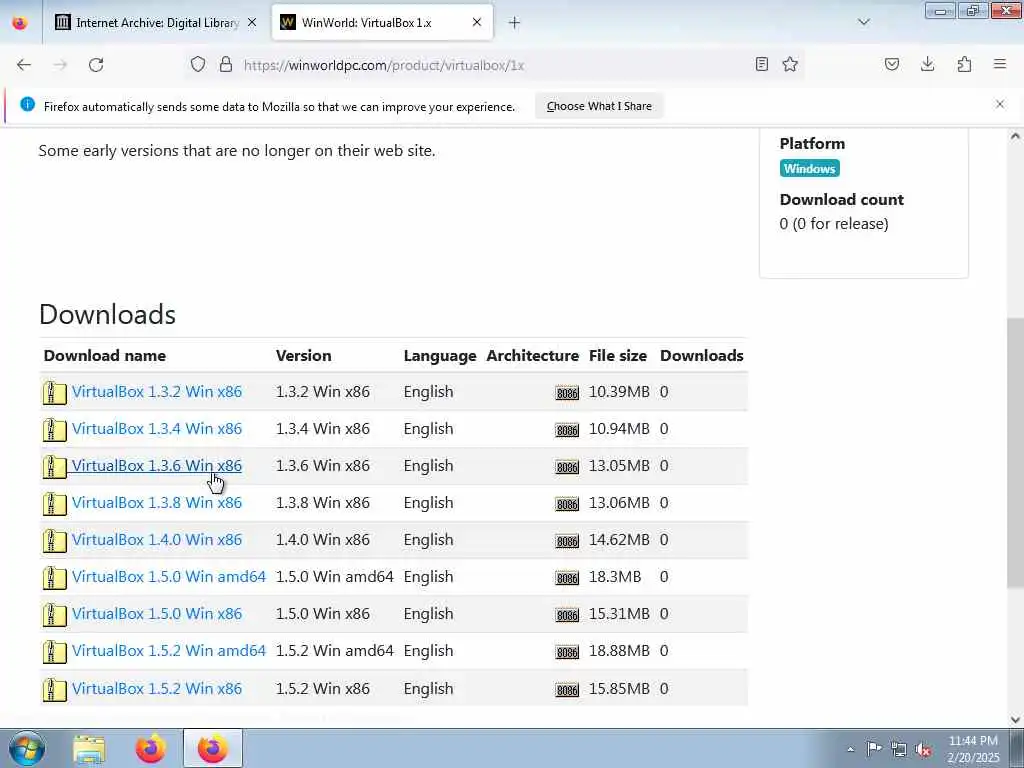1024x768 pixels.
Task: Click the network tray icon
Action: 899,749
